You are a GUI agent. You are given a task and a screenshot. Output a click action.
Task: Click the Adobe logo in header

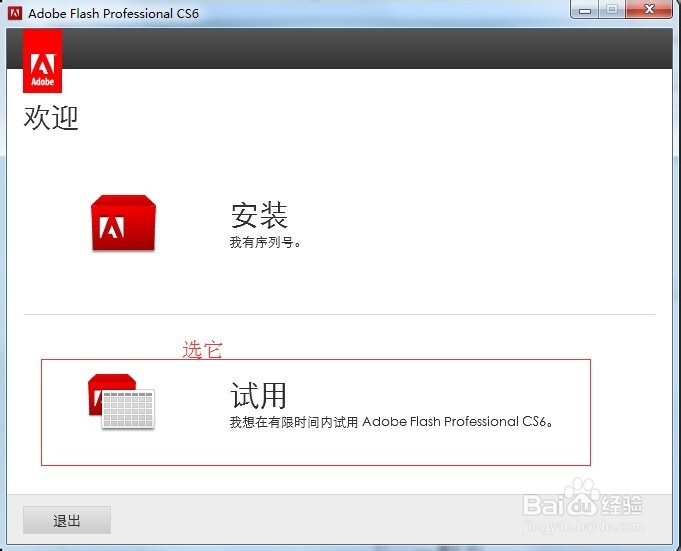point(43,61)
